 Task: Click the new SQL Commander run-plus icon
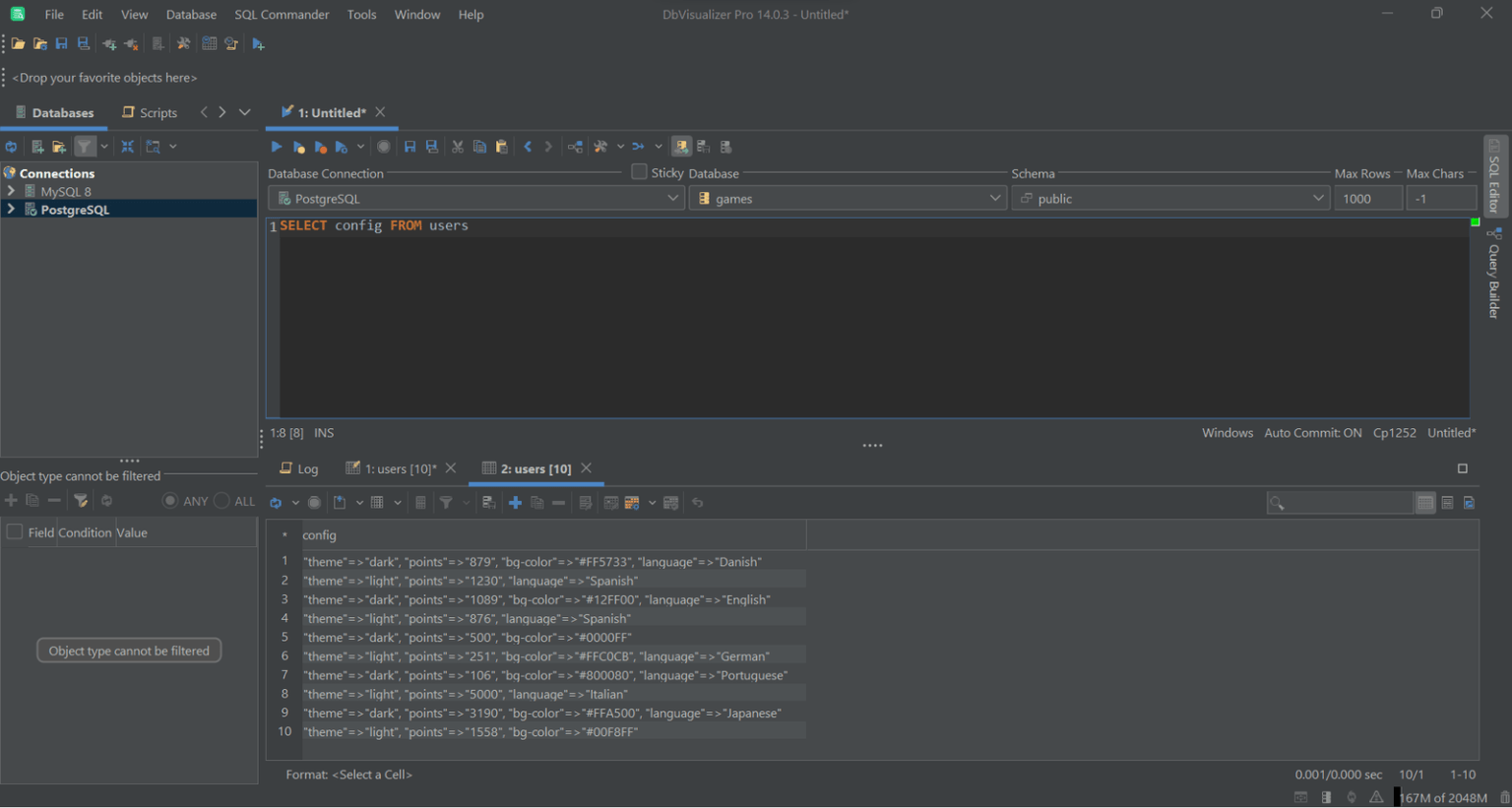click(259, 44)
